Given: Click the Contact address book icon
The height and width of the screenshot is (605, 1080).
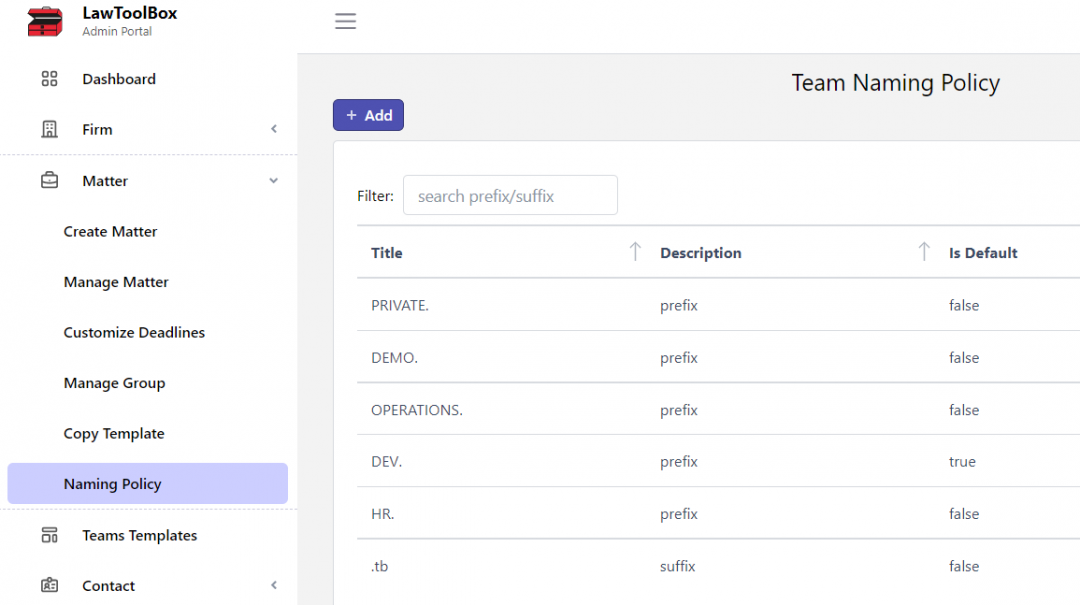Looking at the screenshot, I should pyautogui.click(x=49, y=585).
